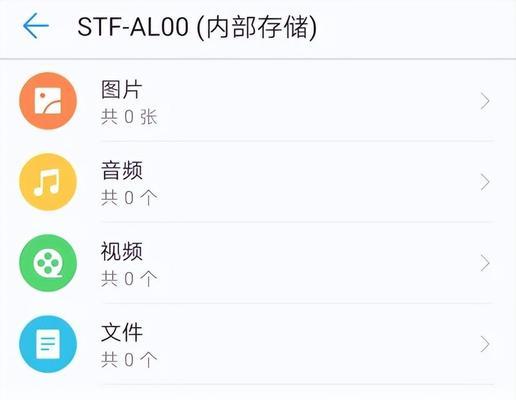Screen dimensions: 516x400
Task: Expand the 音频 row chevron
Action: [485, 182]
